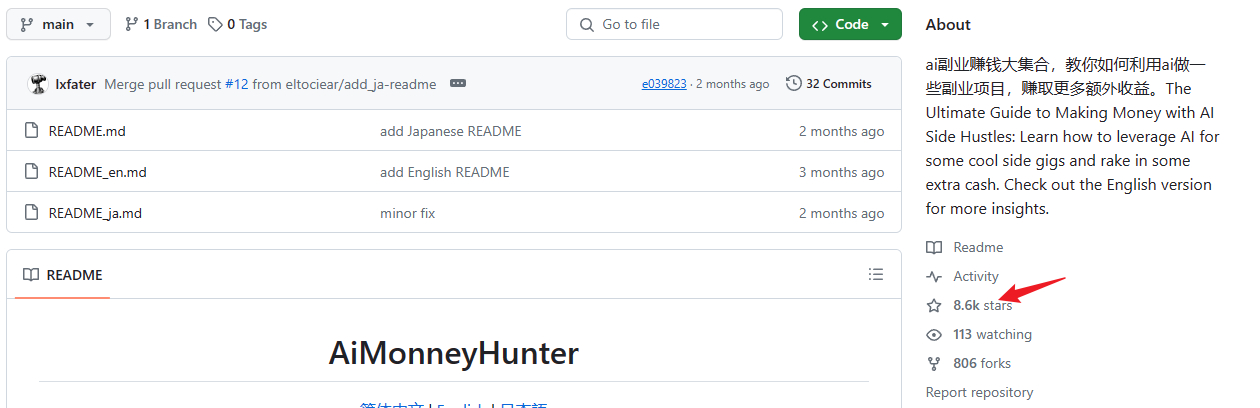Open the README_ja.md file
The height and width of the screenshot is (408, 1260).
[x=95, y=213]
